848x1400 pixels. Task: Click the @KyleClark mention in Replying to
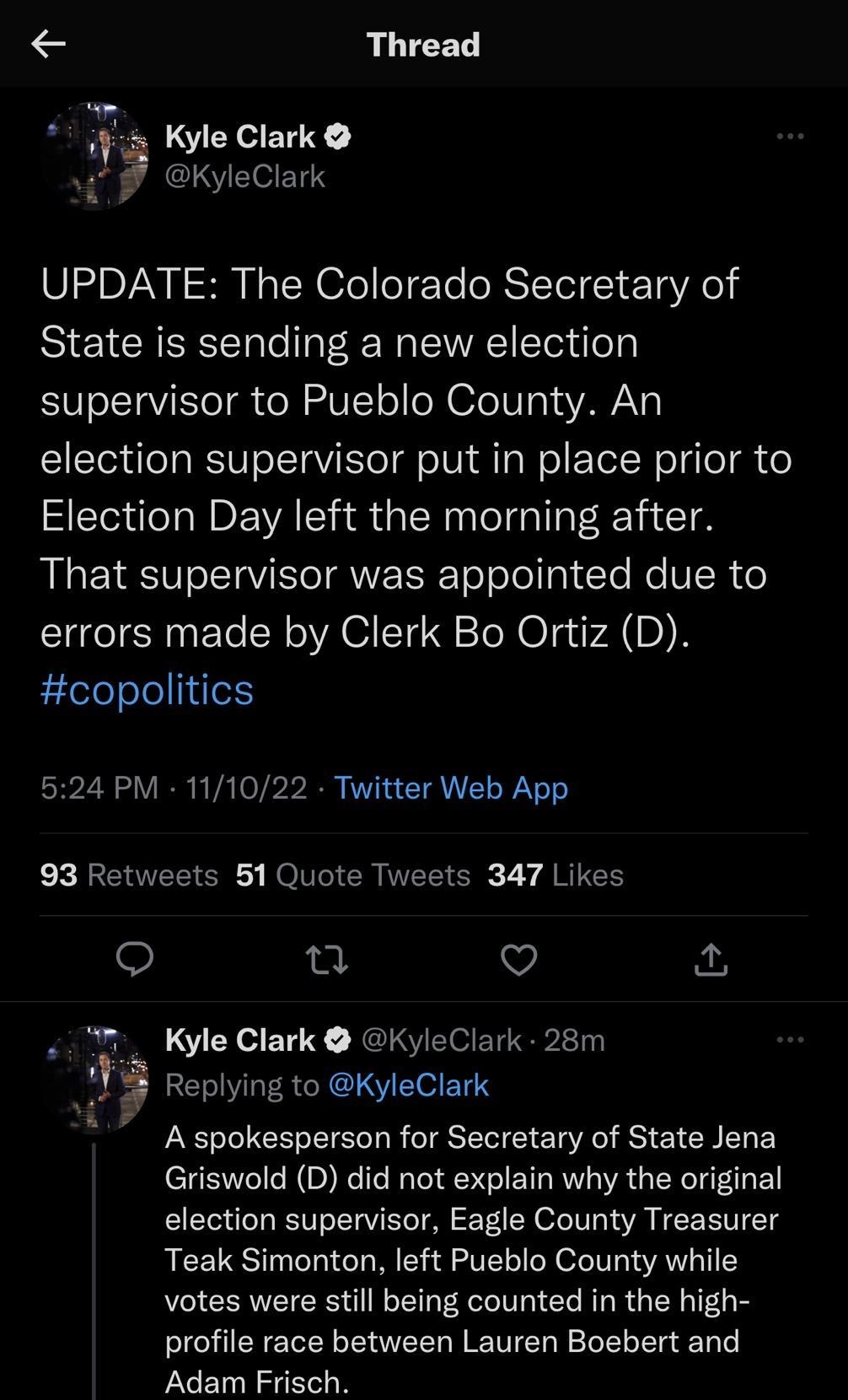(x=411, y=1085)
